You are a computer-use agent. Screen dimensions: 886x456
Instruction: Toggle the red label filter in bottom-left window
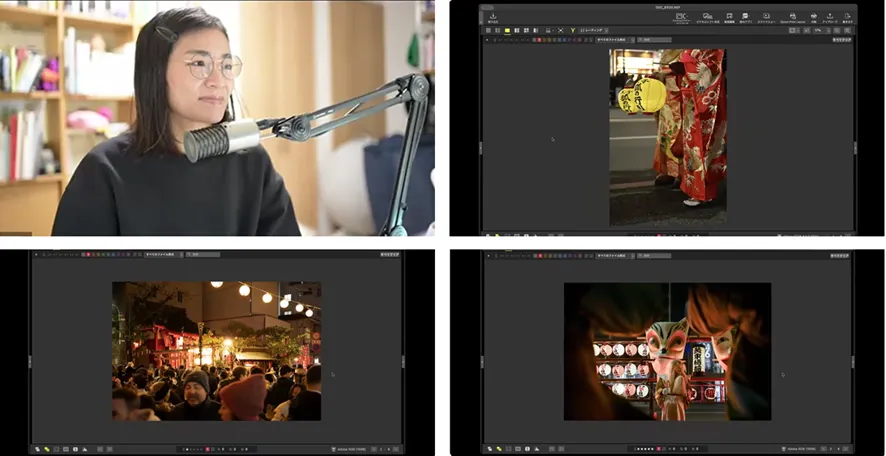[88, 255]
